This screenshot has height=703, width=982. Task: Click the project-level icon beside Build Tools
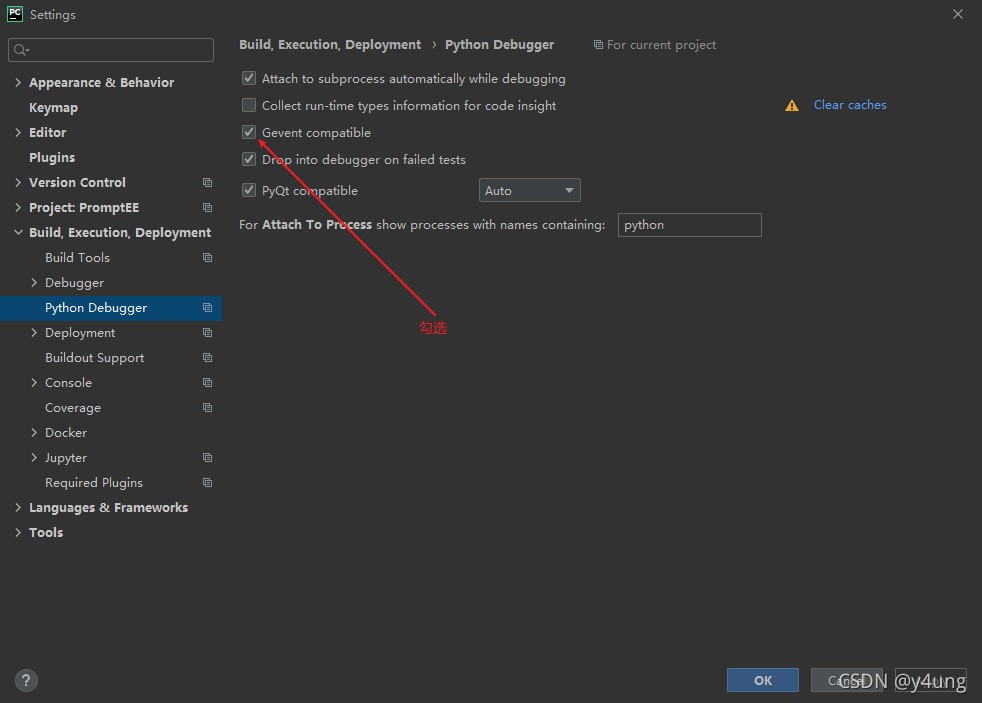tap(207, 257)
